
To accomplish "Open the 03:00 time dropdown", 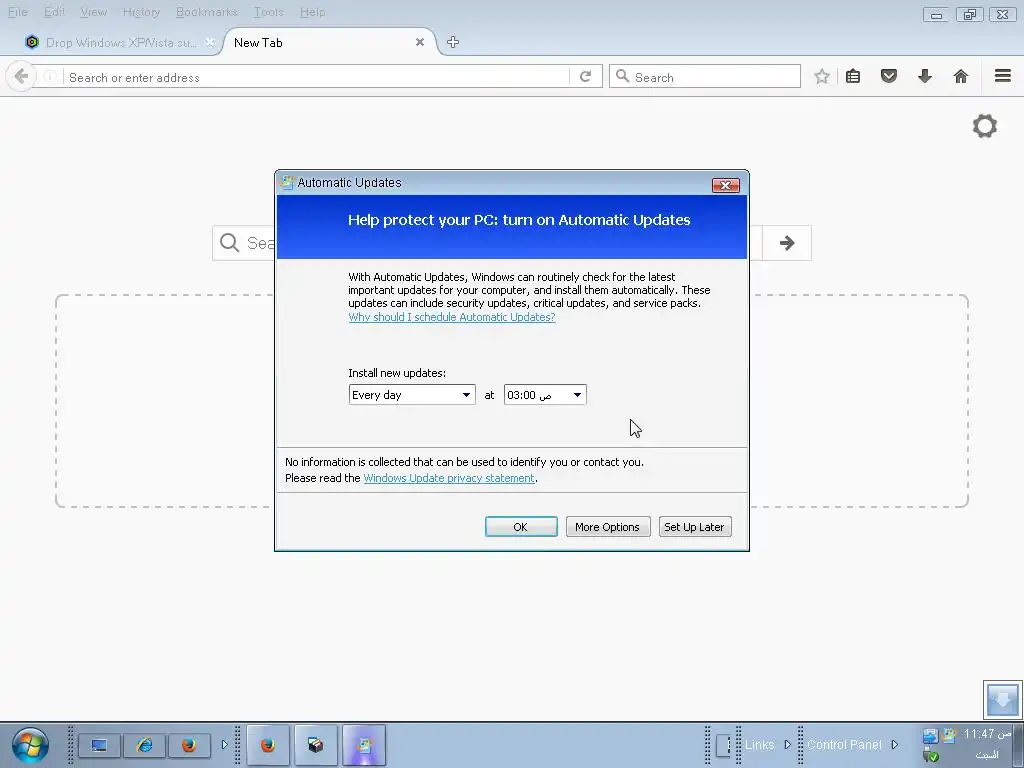I will click(x=545, y=394).
